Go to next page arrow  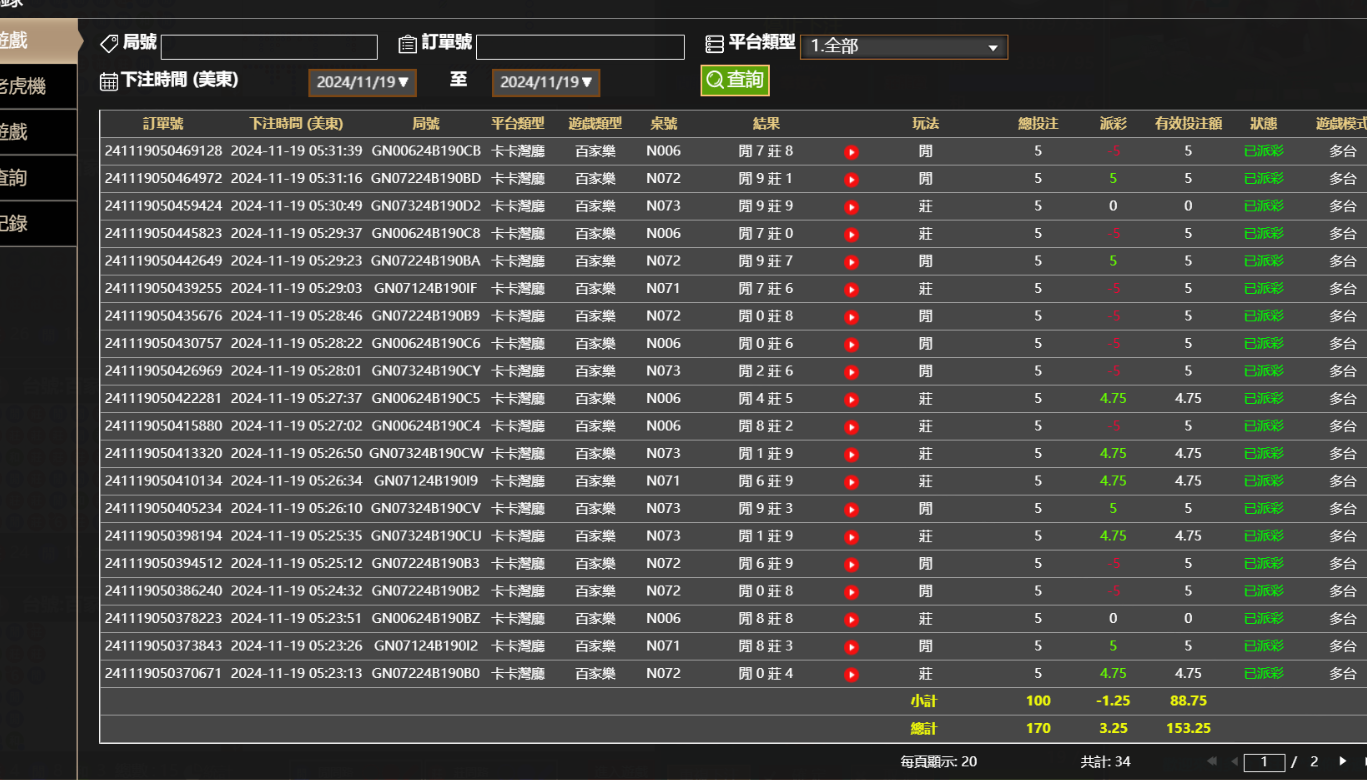pos(1342,762)
